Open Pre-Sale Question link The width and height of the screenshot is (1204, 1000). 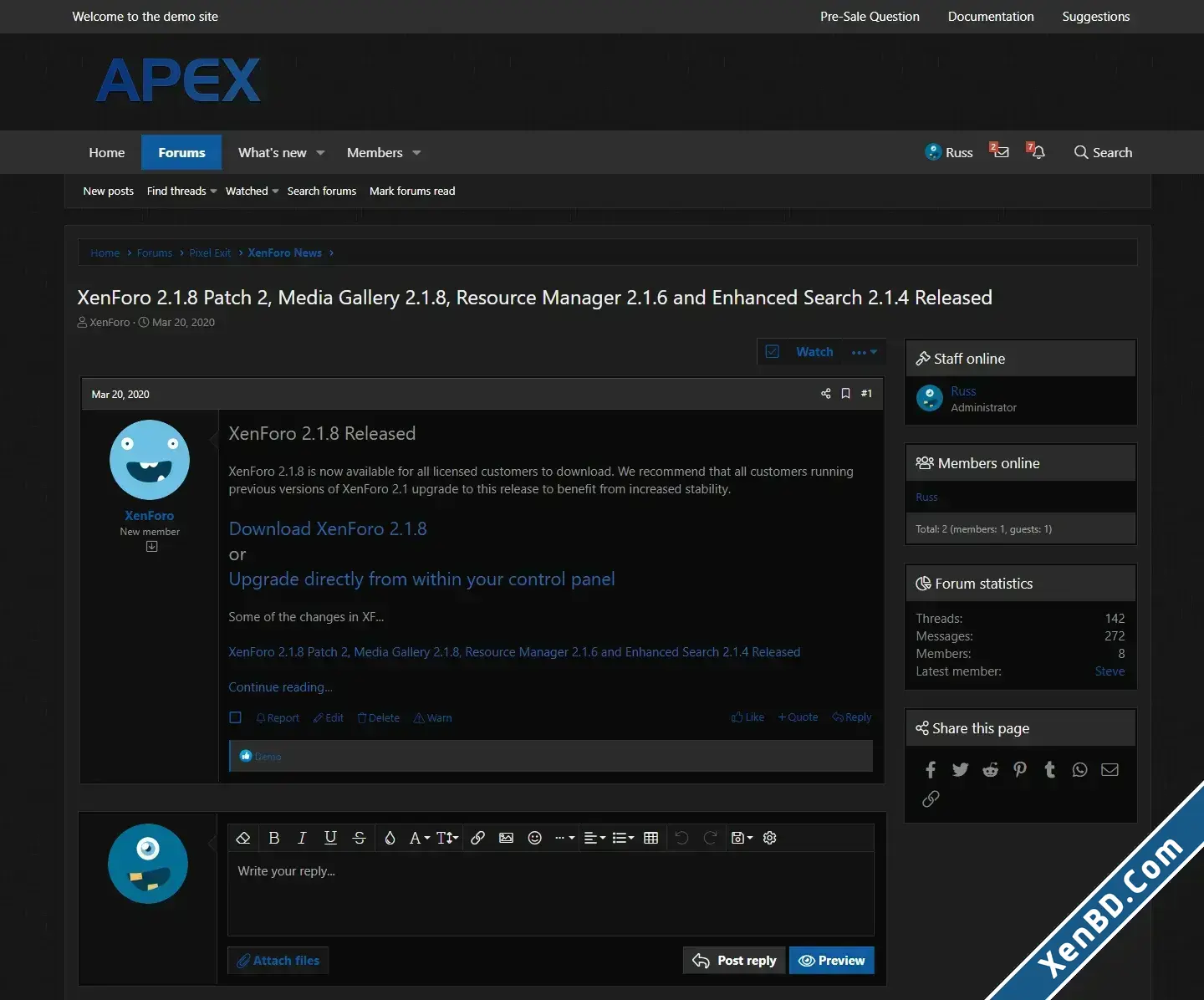pos(870,17)
